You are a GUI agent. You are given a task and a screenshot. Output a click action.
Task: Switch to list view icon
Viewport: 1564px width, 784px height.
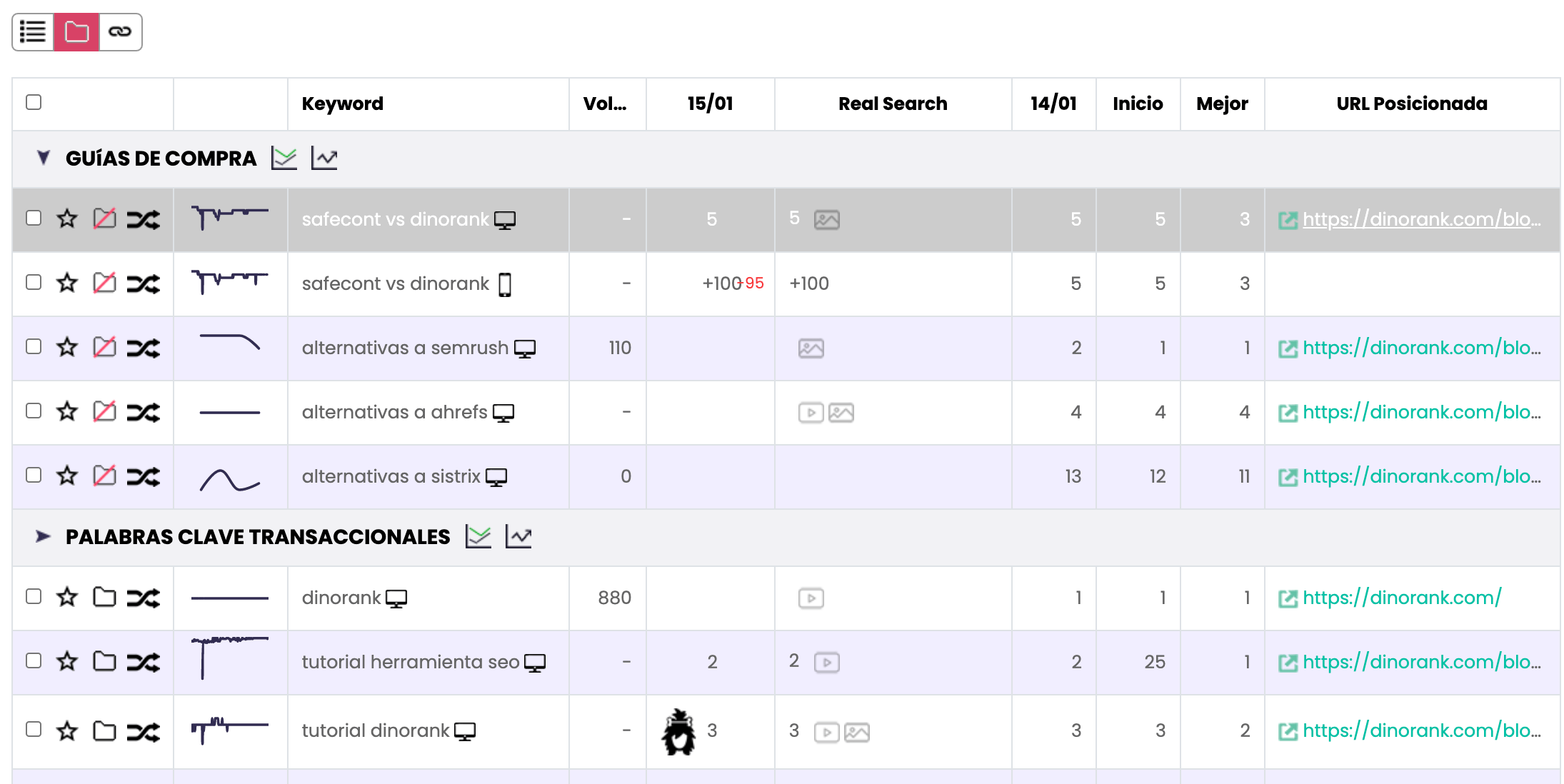pyautogui.click(x=33, y=32)
